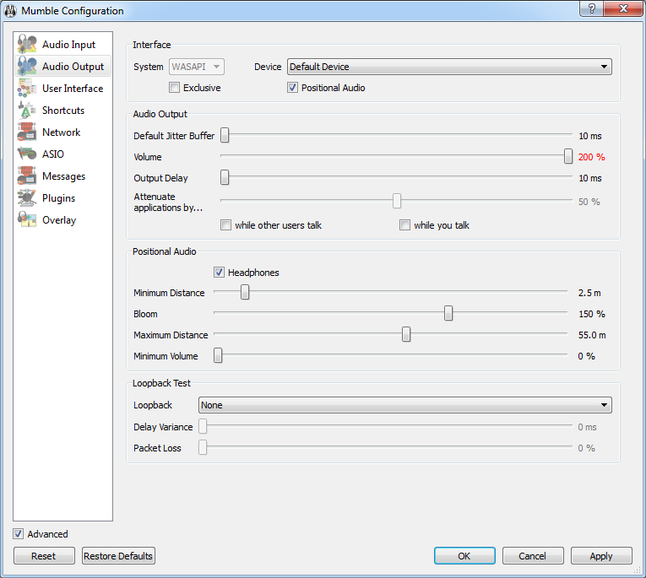Expand the Loopback dropdown

click(x=405, y=405)
